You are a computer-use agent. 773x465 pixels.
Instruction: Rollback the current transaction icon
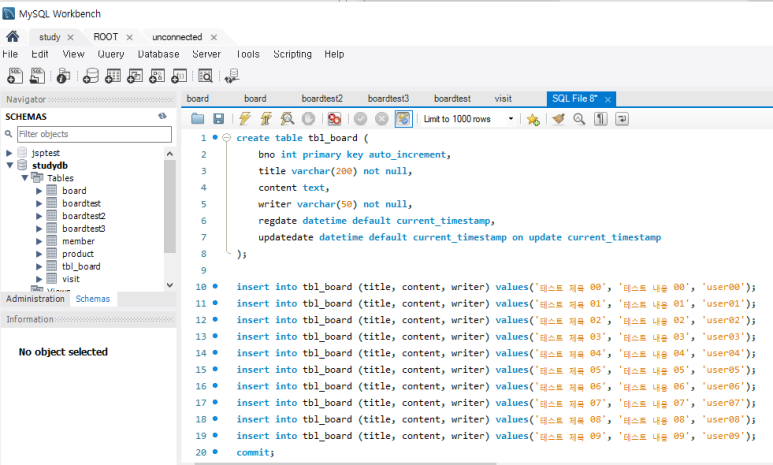coord(382,118)
